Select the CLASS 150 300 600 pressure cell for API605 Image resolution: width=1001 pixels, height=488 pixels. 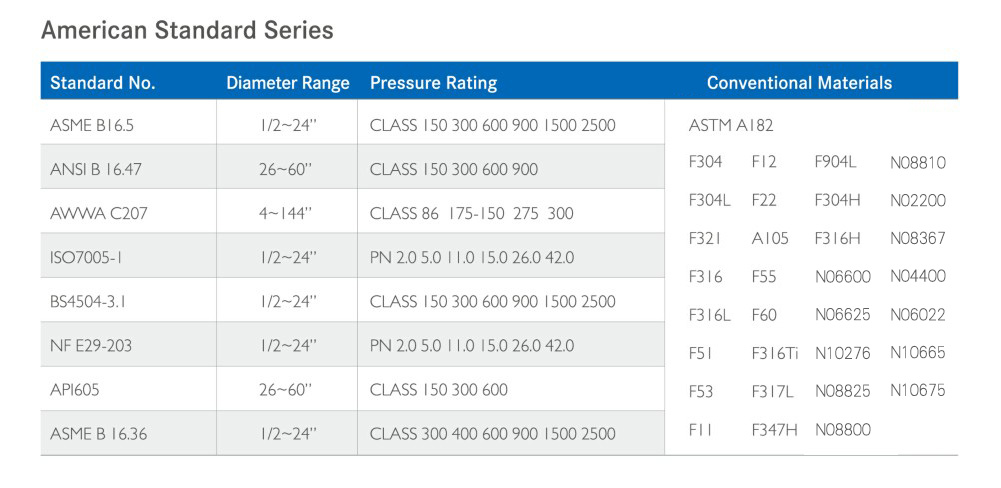[439, 390]
